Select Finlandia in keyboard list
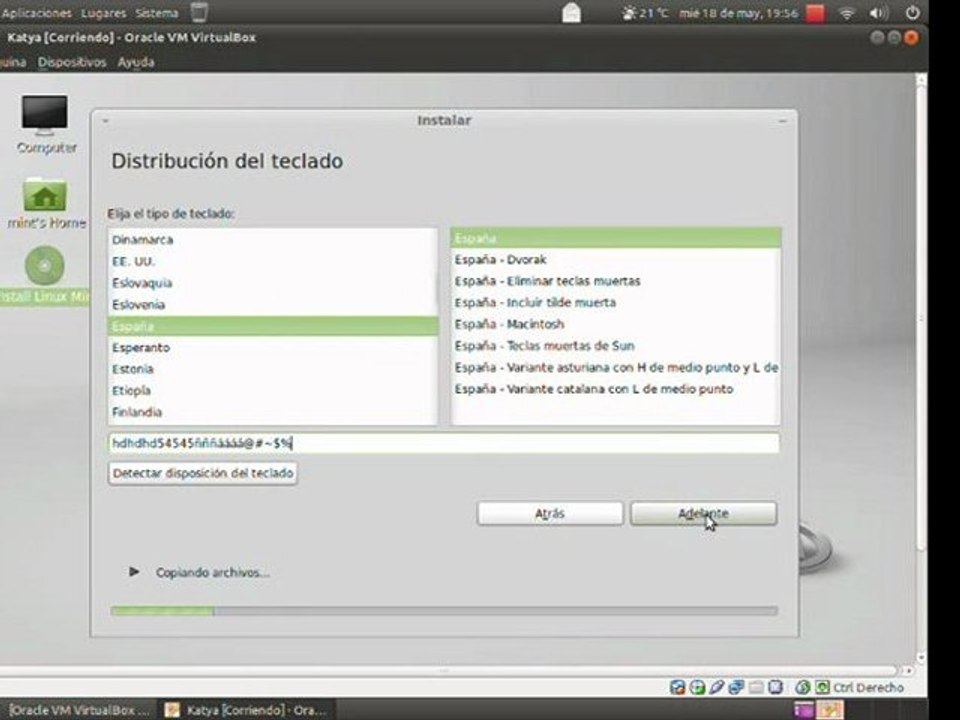The image size is (960, 720). (x=273, y=411)
